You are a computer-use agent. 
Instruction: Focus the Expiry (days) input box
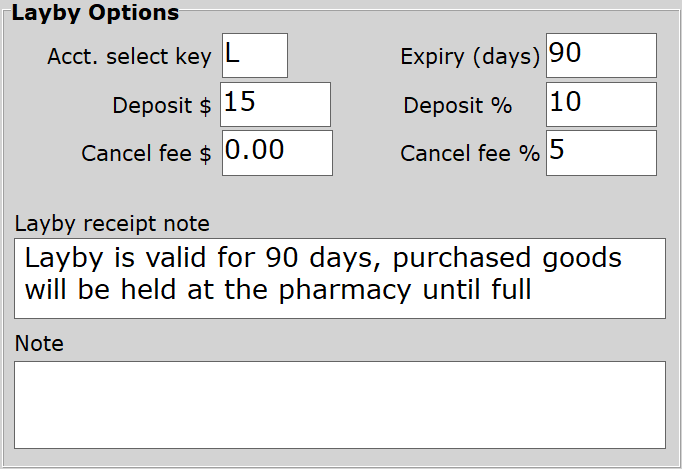tap(601, 55)
